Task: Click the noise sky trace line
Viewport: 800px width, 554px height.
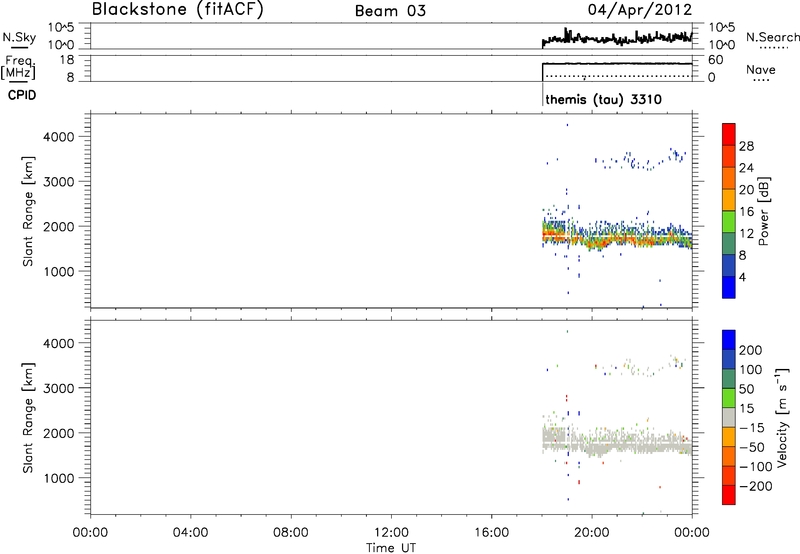Action: [617, 38]
